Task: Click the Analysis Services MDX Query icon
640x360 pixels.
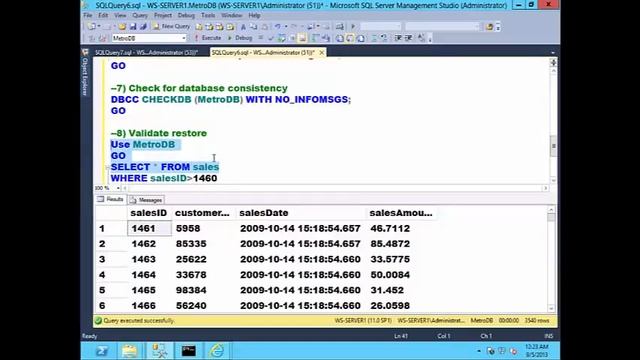Action: pyautogui.click(x=209, y=27)
